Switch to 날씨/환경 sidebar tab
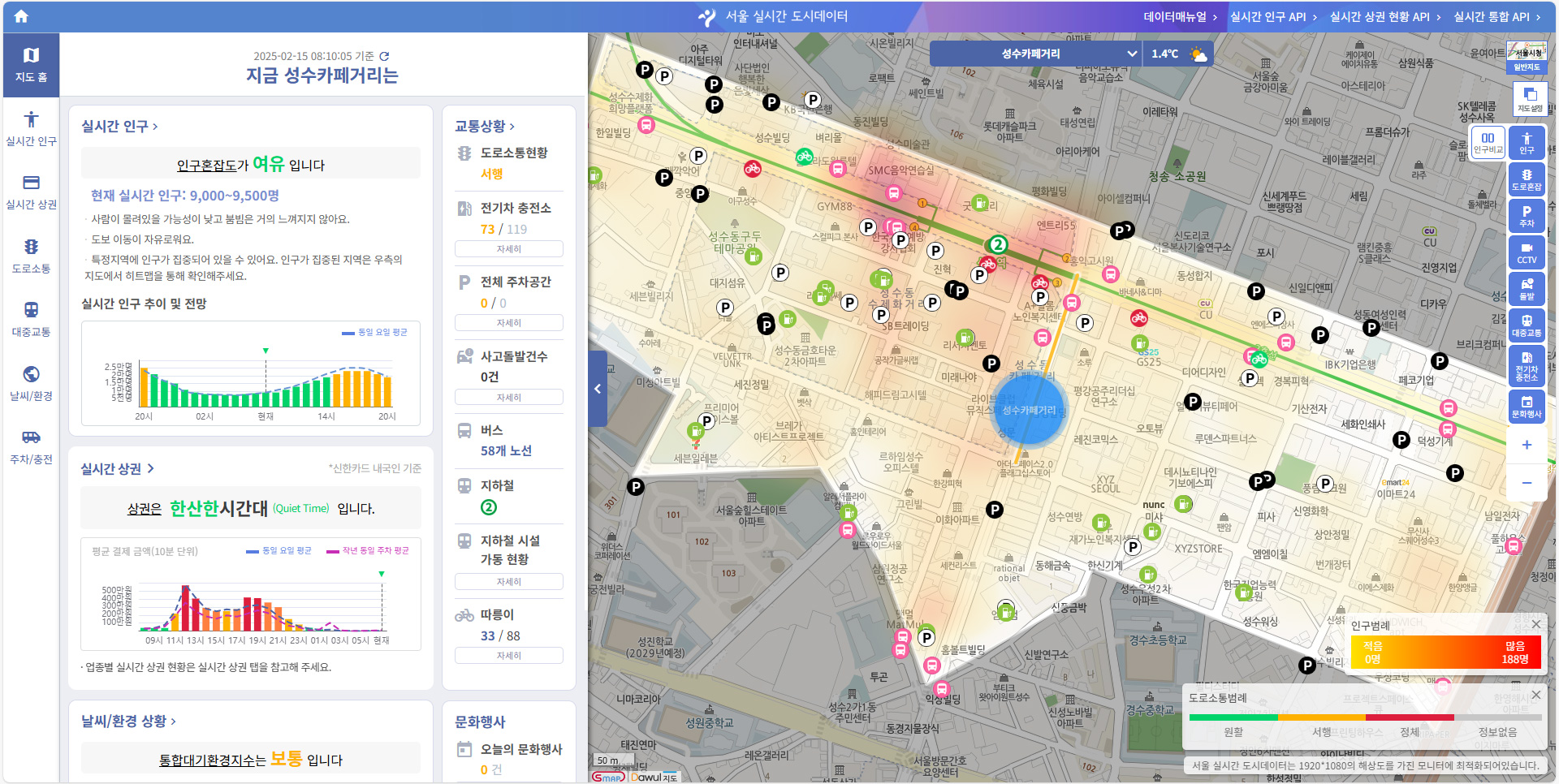This screenshot has height=784, width=1559. (x=31, y=384)
